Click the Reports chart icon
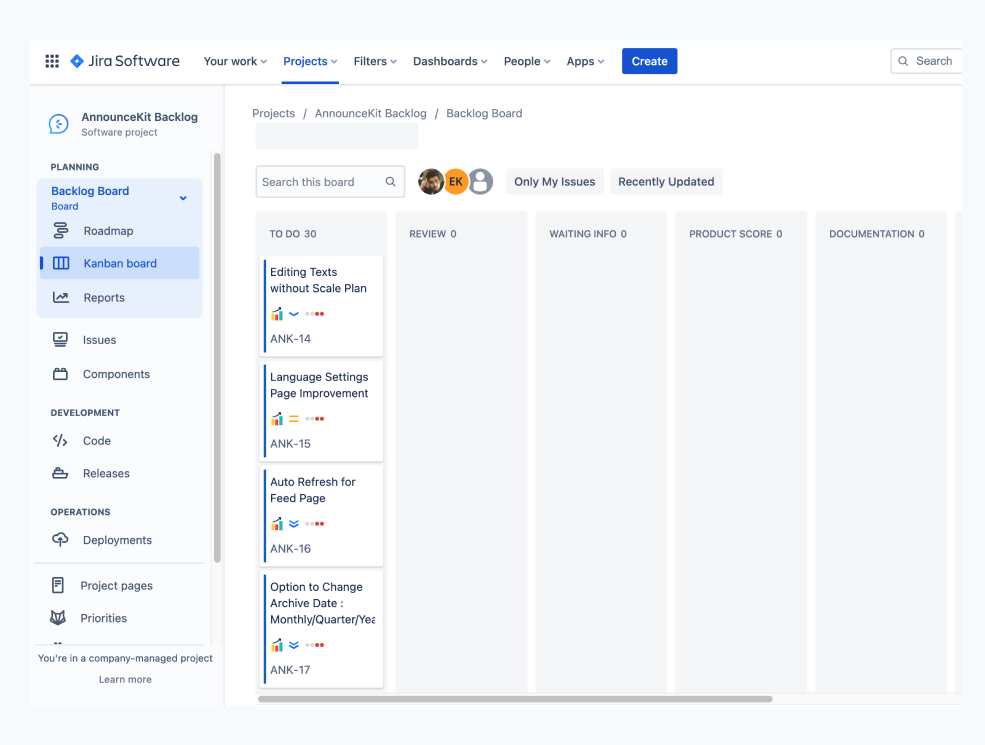This screenshot has width=985, height=745. pos(61,297)
